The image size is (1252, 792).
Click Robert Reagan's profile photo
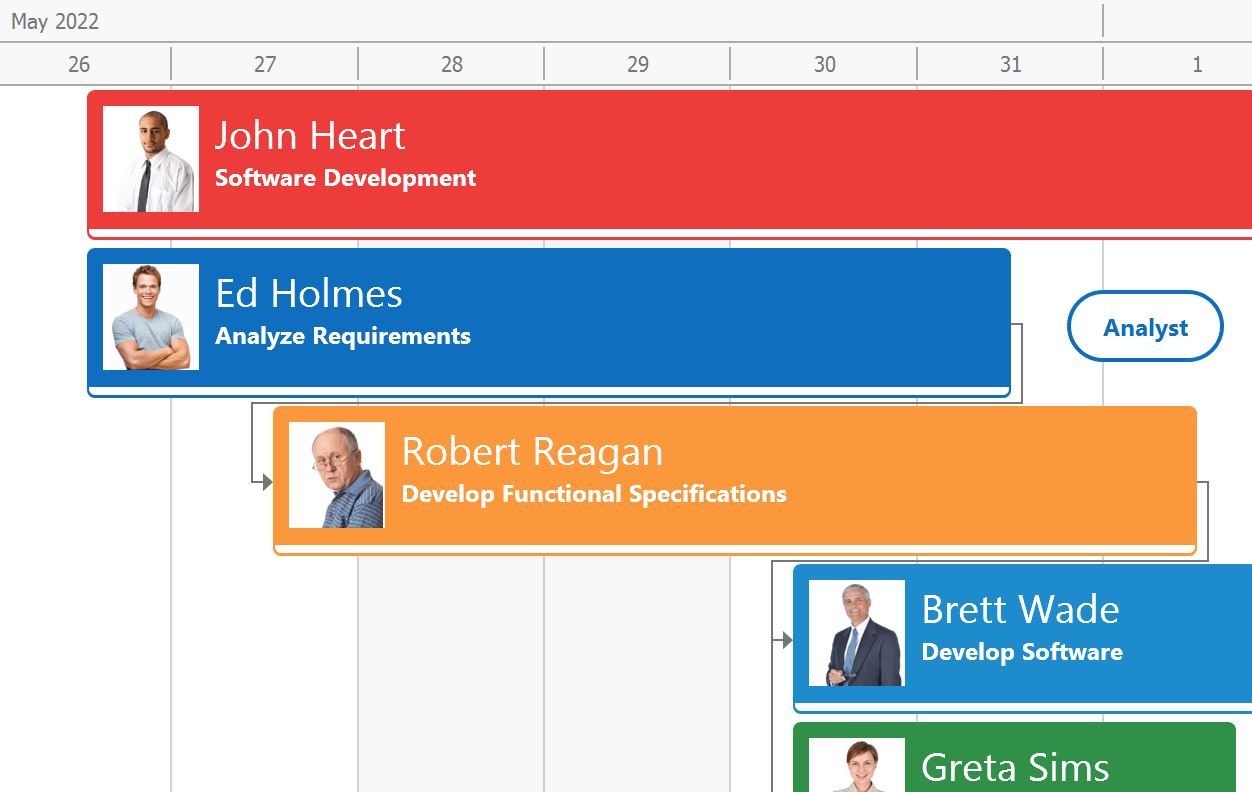[x=337, y=475]
